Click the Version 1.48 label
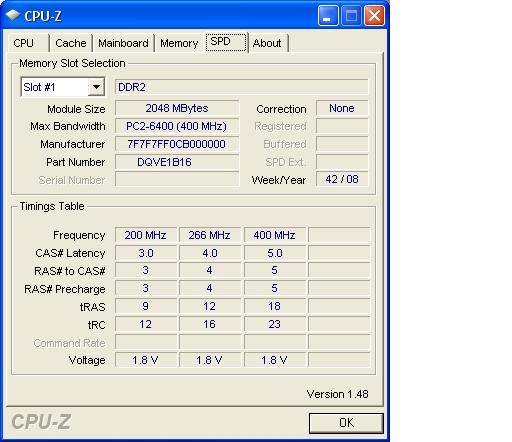The width and height of the screenshot is (512, 442). 337,394
